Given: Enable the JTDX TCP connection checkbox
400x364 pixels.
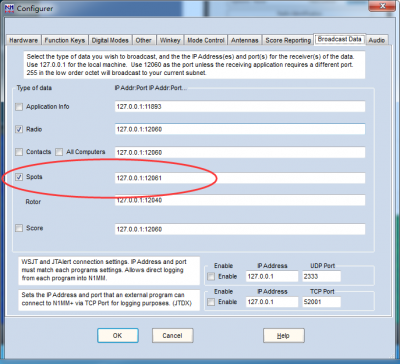Looking at the screenshot, I should pyautogui.click(x=211, y=302).
